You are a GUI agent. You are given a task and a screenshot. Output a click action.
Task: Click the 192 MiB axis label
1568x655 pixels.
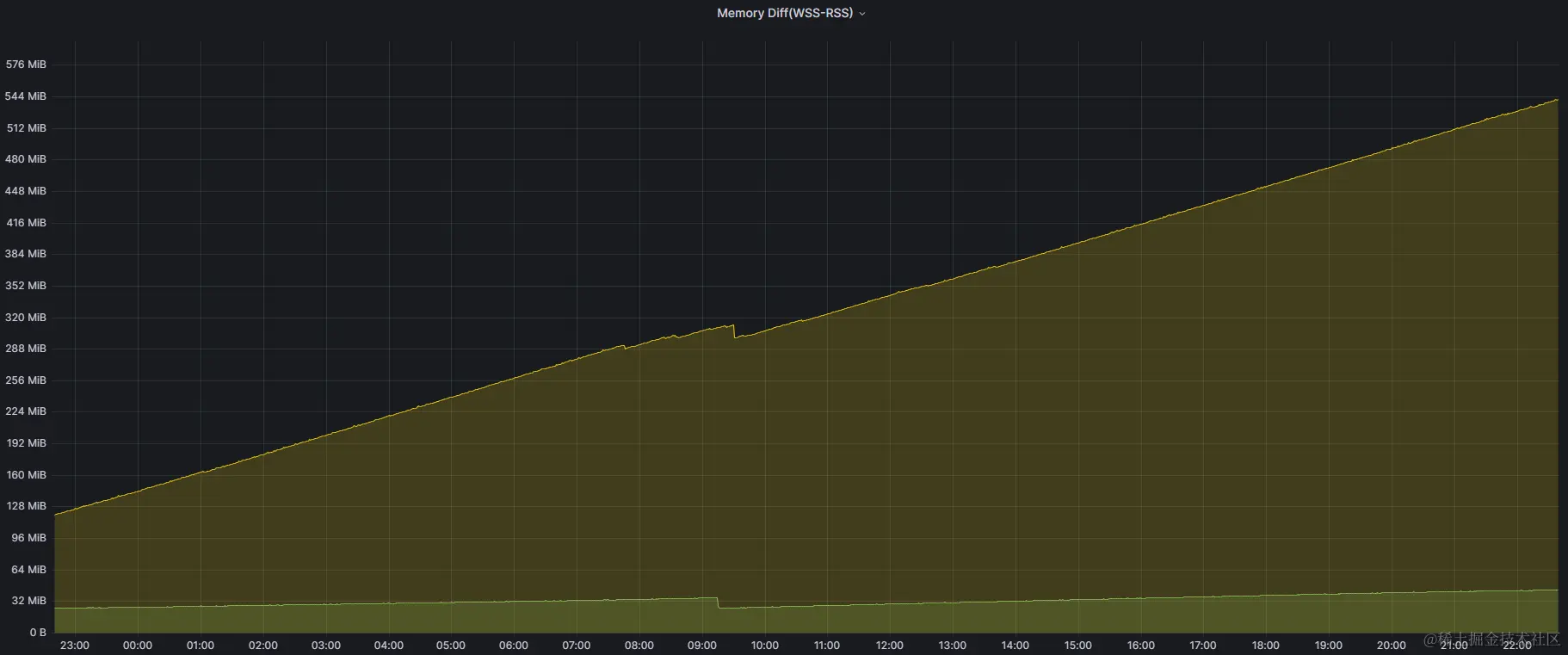point(26,443)
